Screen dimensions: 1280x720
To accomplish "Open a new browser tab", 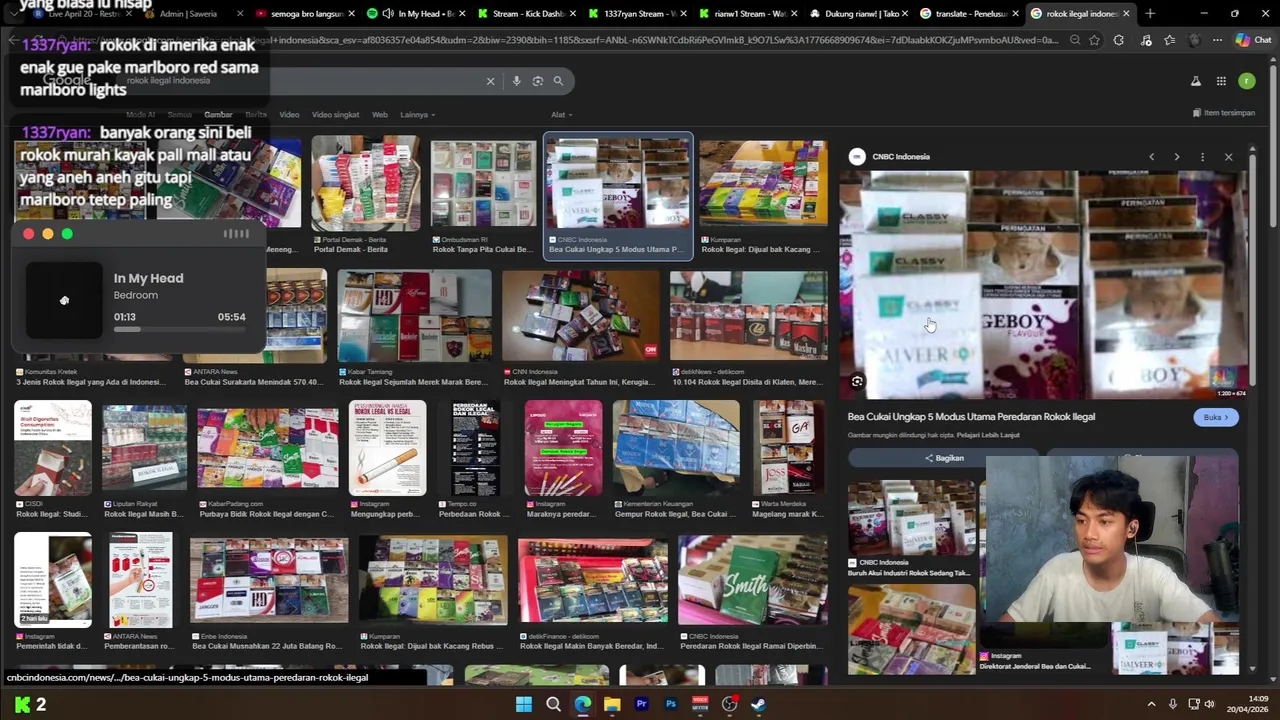I will 1150,14.
